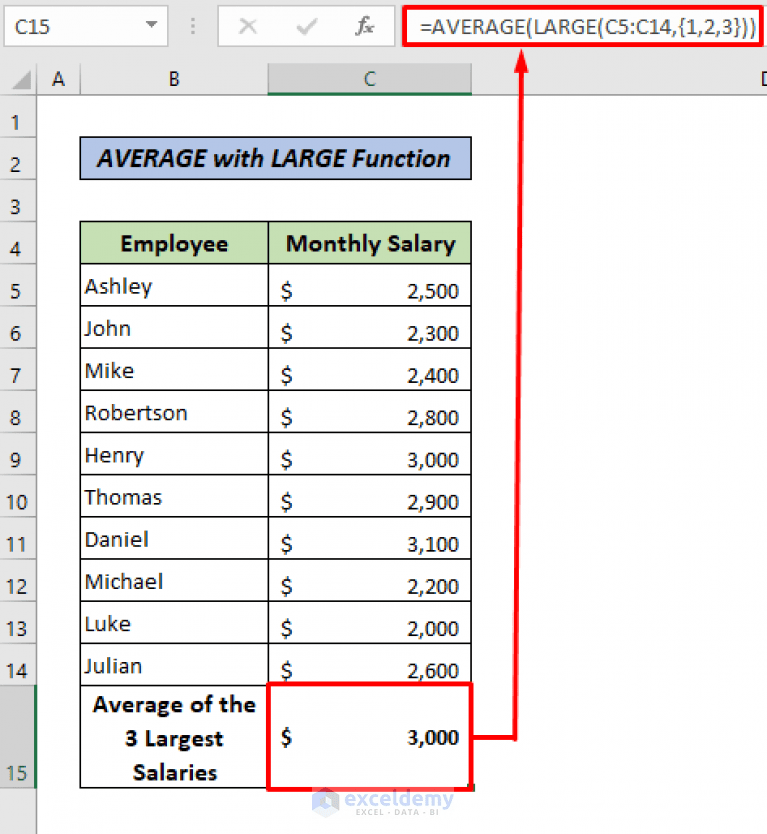Select the 'Luke' cell
767x834 pixels.
pyautogui.click(x=174, y=623)
